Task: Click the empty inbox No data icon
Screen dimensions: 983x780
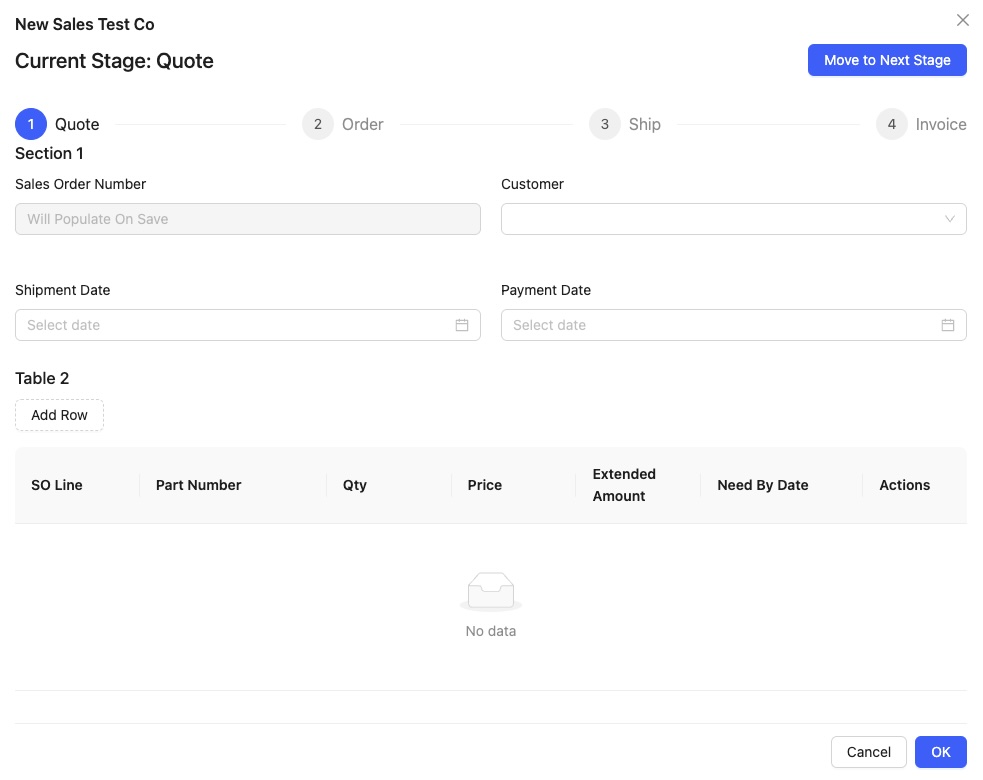Action: (491, 591)
